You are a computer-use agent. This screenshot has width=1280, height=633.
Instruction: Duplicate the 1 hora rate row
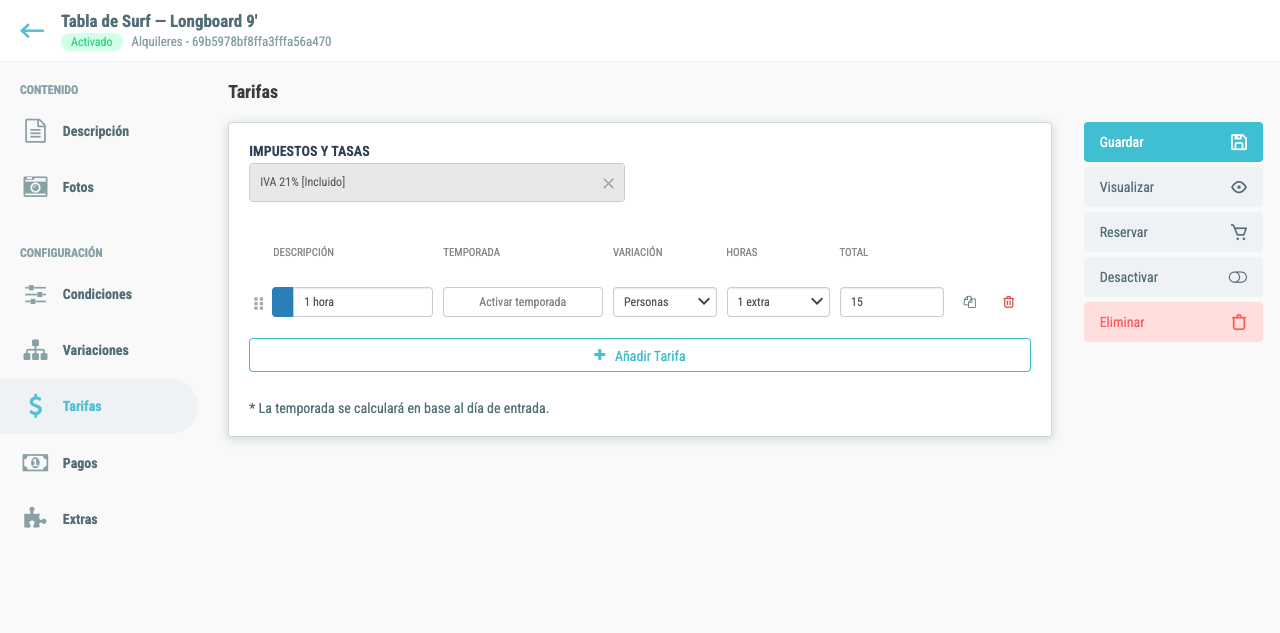coord(969,302)
